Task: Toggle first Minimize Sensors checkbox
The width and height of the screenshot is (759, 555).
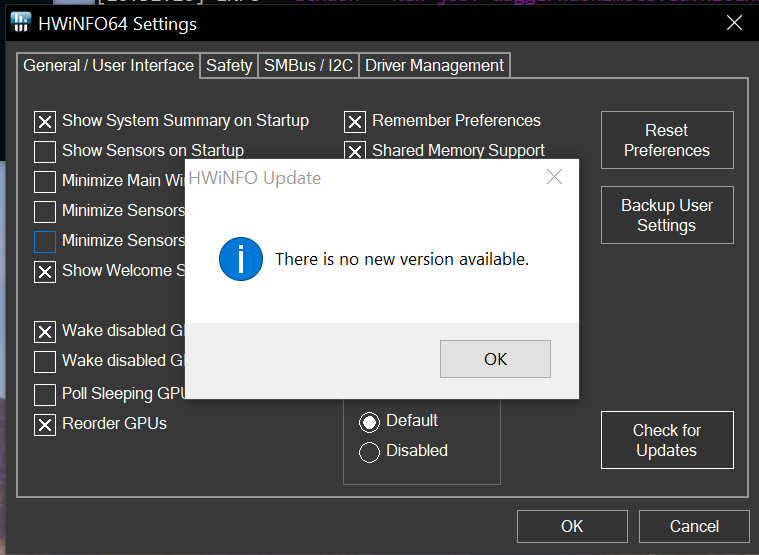Action: 45,212
